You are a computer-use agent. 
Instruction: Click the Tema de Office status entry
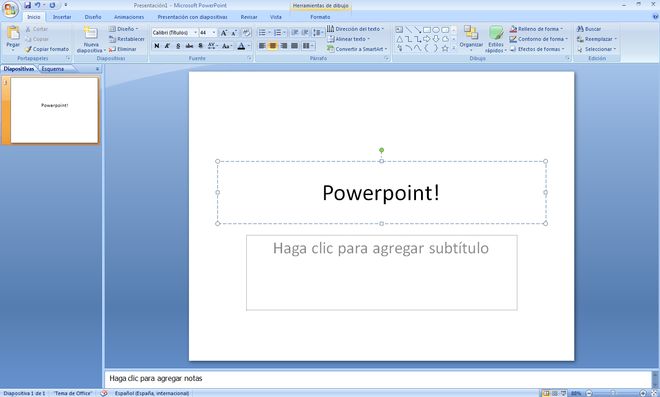[72, 393]
